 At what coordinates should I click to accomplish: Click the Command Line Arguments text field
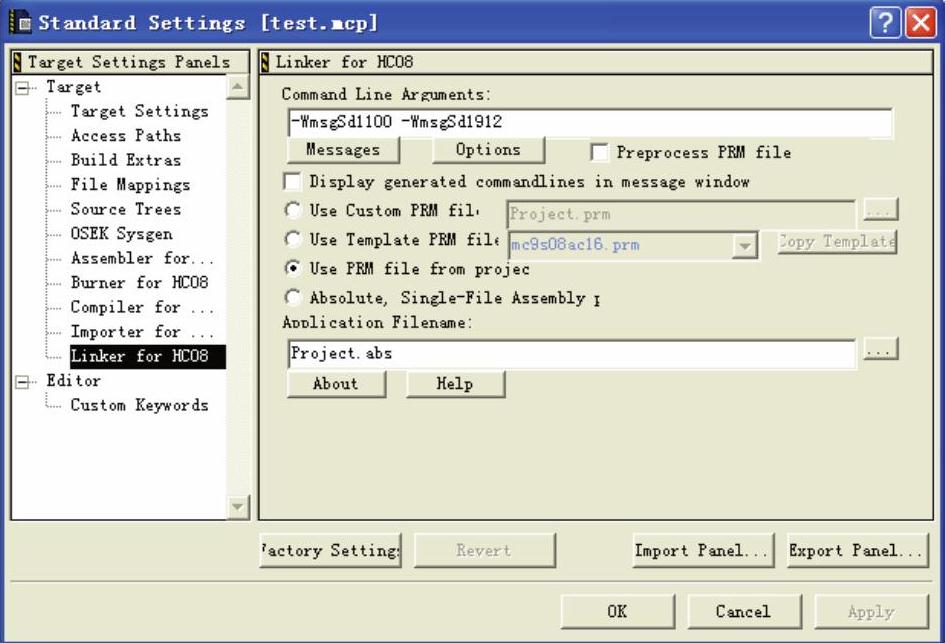588,123
